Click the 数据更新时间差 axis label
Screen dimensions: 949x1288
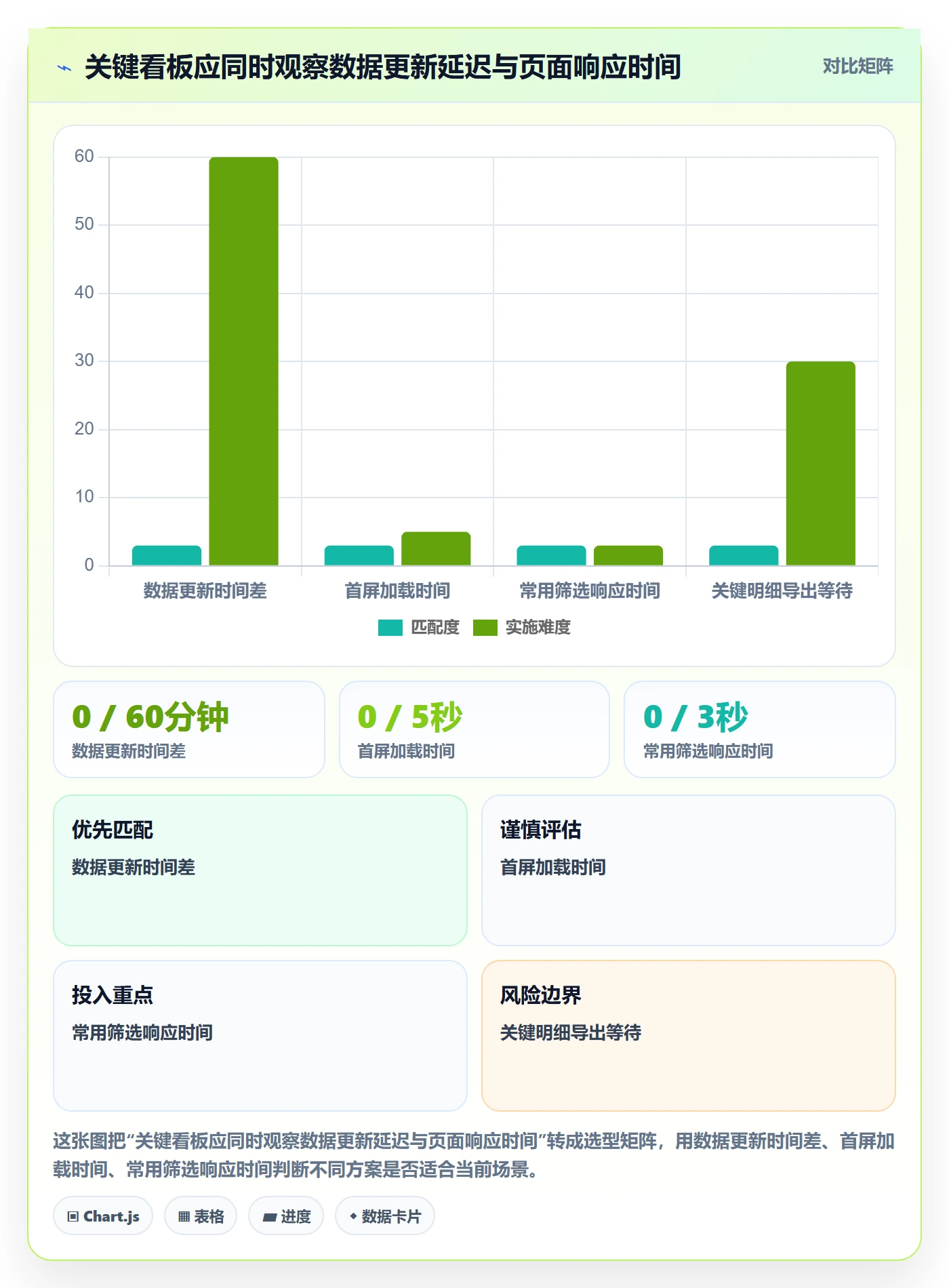[205, 591]
